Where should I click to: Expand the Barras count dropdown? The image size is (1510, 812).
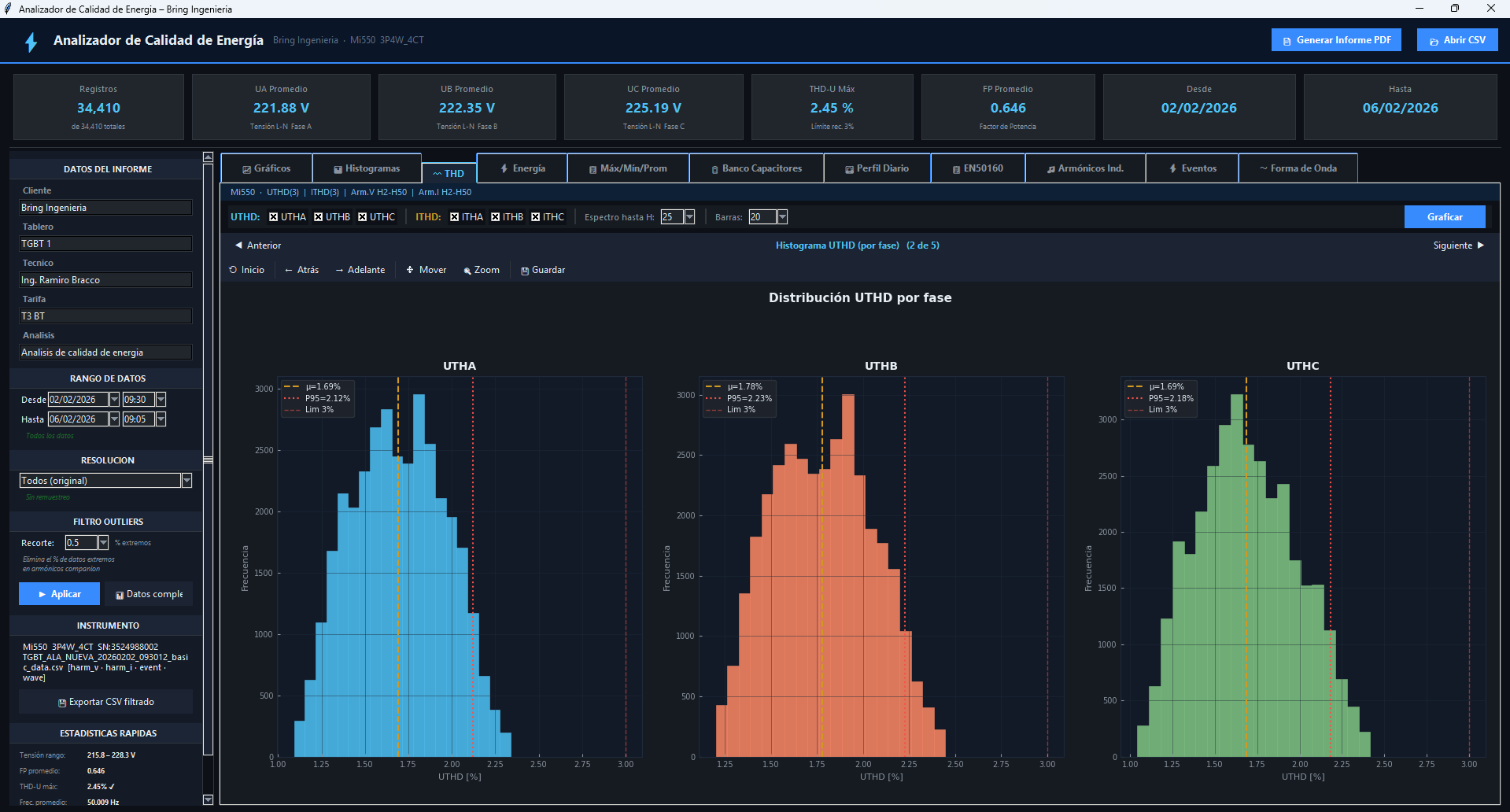click(782, 217)
